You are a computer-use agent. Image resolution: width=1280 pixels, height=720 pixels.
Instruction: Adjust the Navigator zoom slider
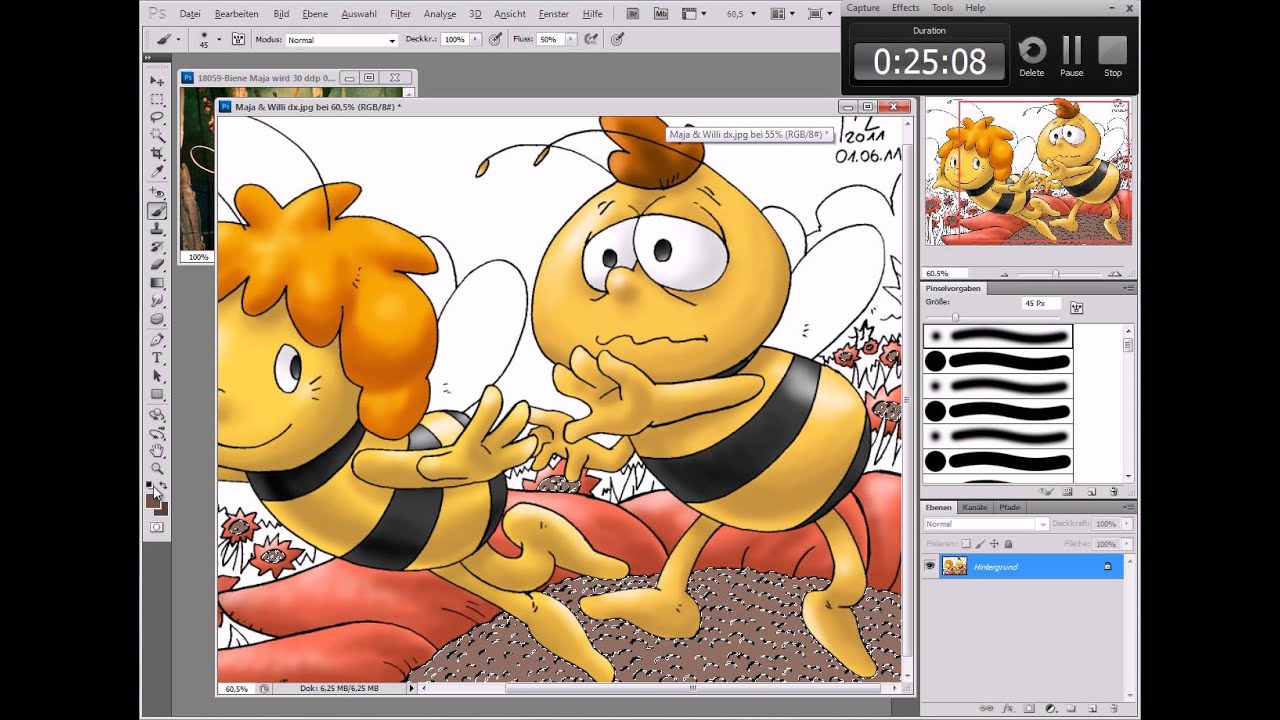coord(1056,273)
